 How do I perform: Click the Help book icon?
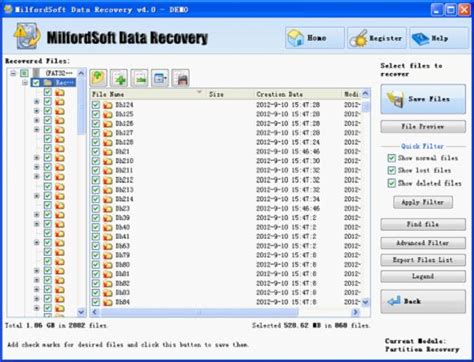click(420, 39)
